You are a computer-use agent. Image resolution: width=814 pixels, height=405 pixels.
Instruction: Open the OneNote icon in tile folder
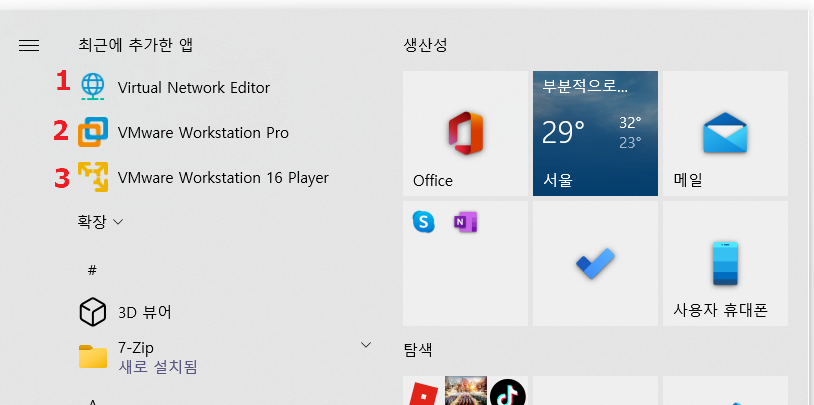pyautogui.click(x=465, y=222)
